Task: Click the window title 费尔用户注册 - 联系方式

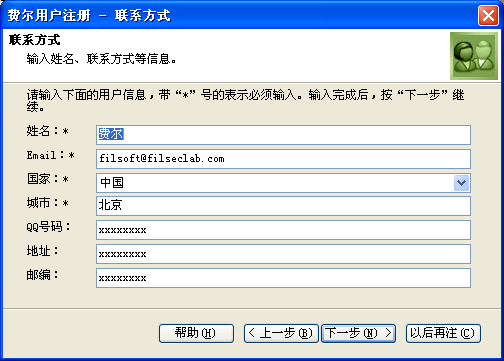Action: point(89,15)
